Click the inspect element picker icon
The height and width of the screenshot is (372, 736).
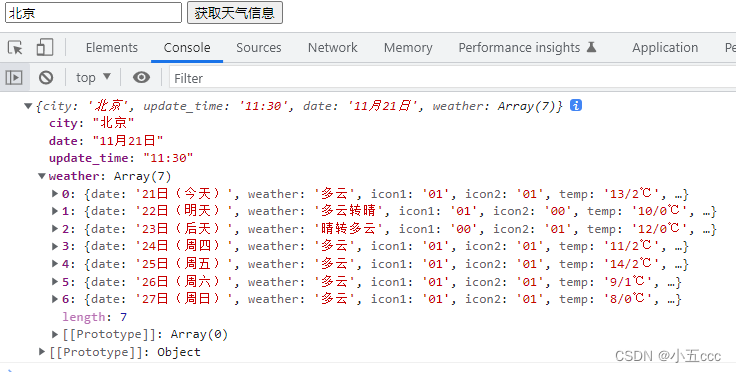[x=15, y=47]
